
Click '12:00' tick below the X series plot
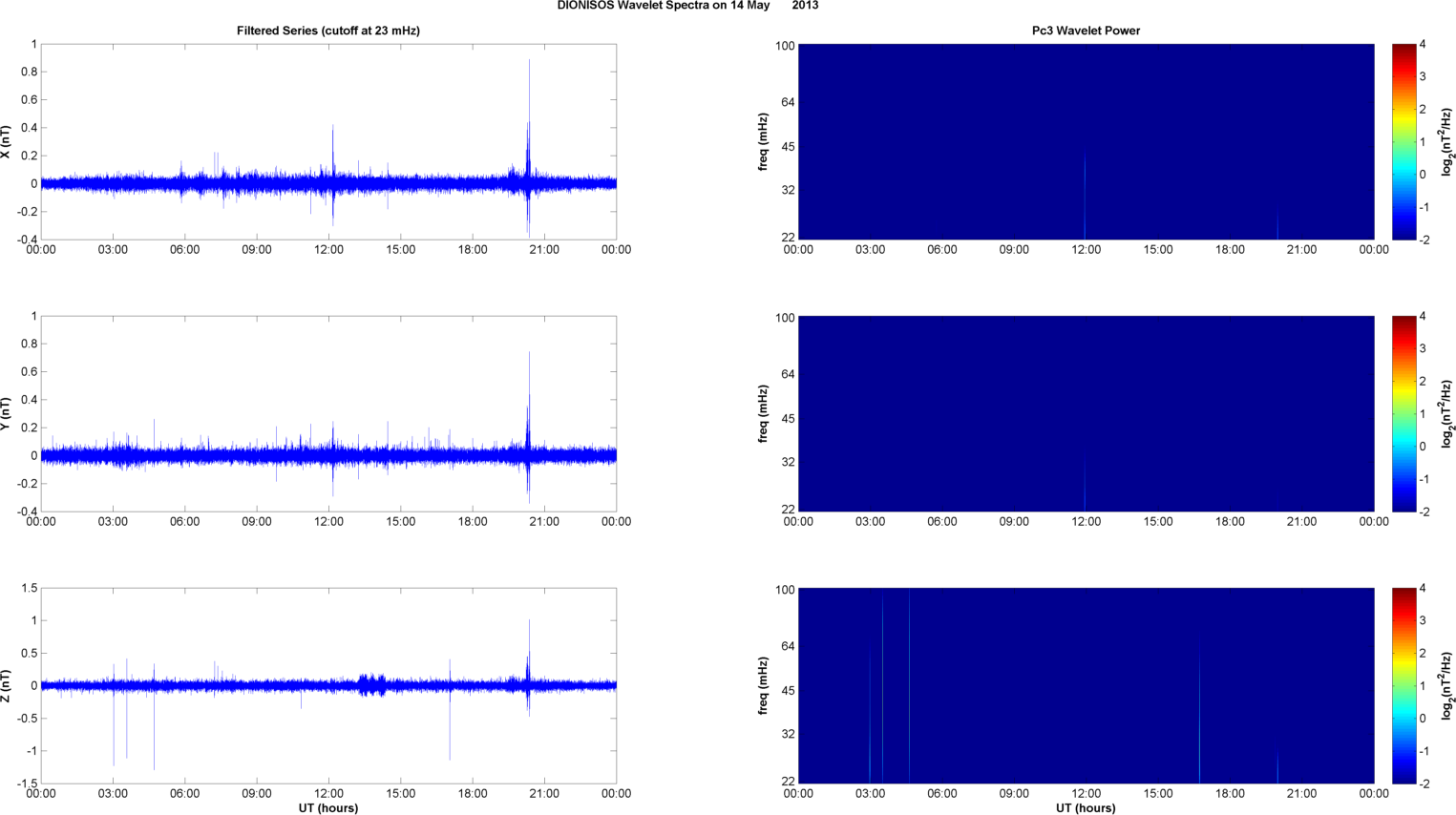[328, 250]
